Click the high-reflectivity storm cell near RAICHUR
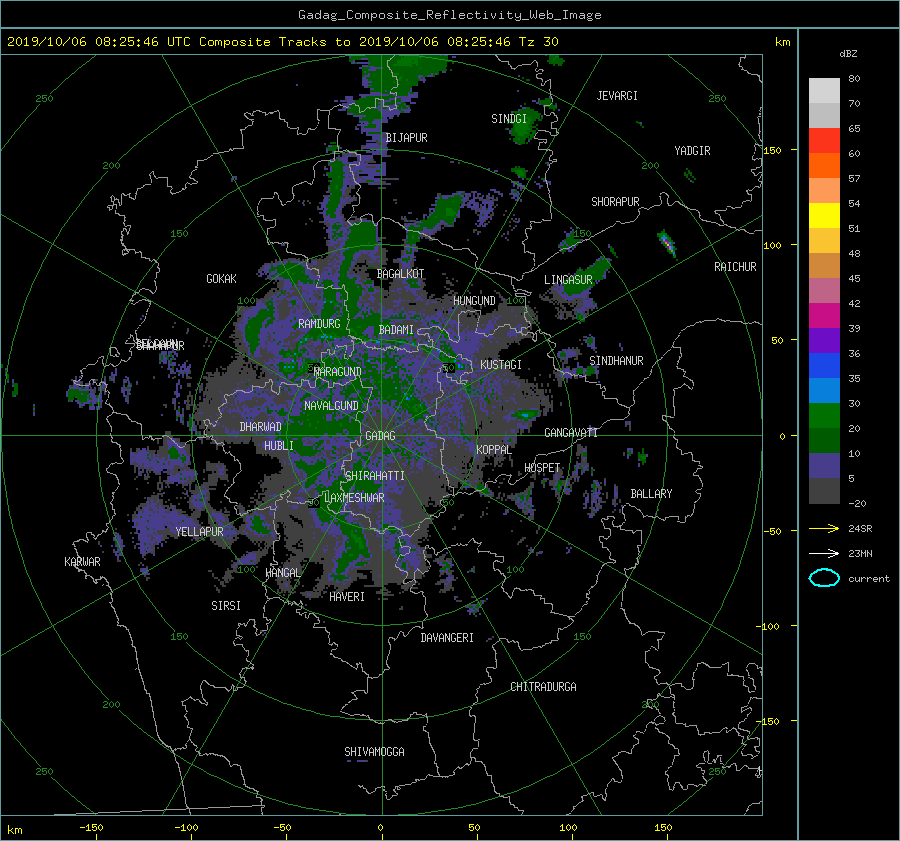900x841 pixels. [x=666, y=244]
